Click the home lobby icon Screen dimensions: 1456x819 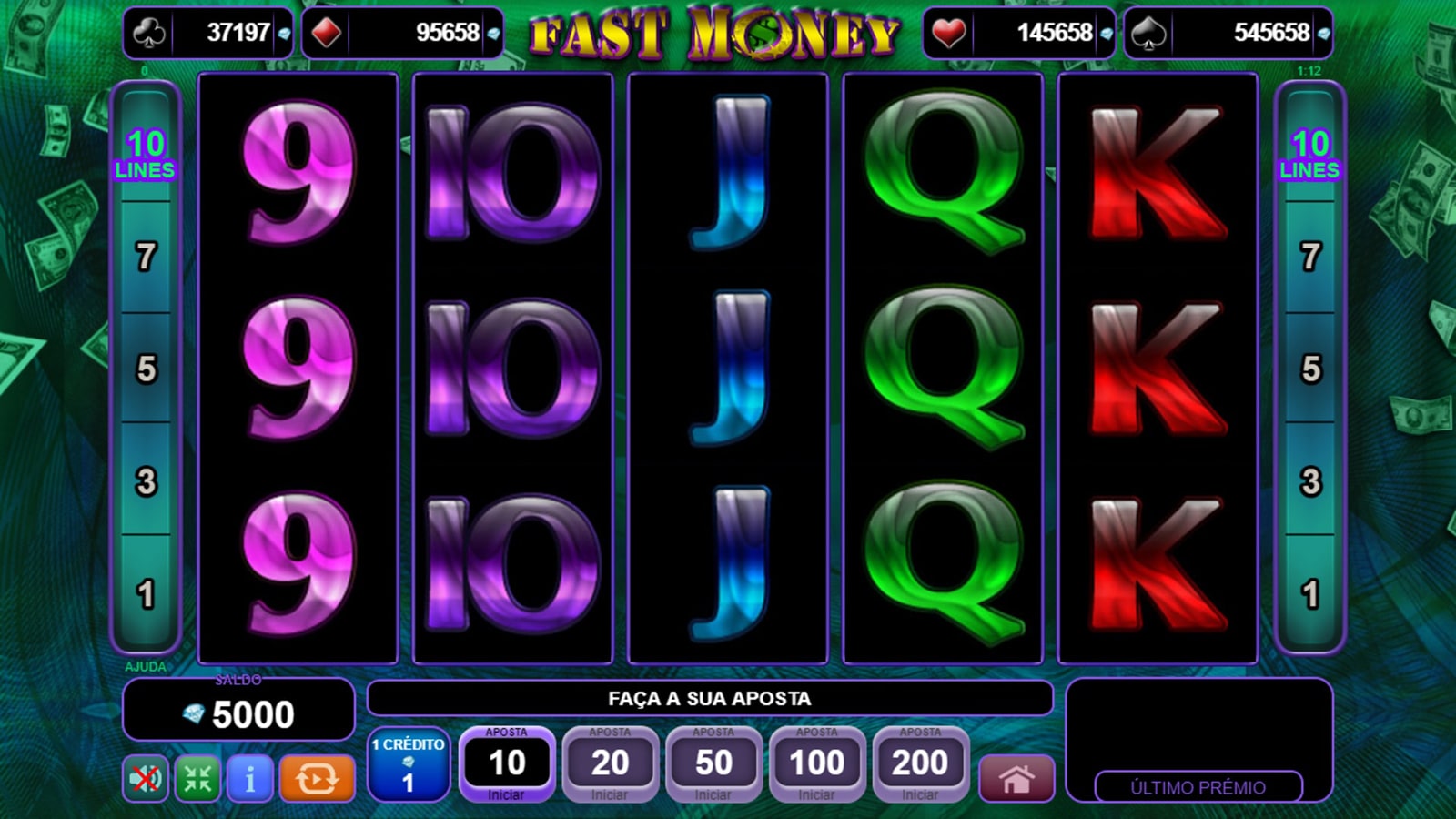tap(1016, 778)
